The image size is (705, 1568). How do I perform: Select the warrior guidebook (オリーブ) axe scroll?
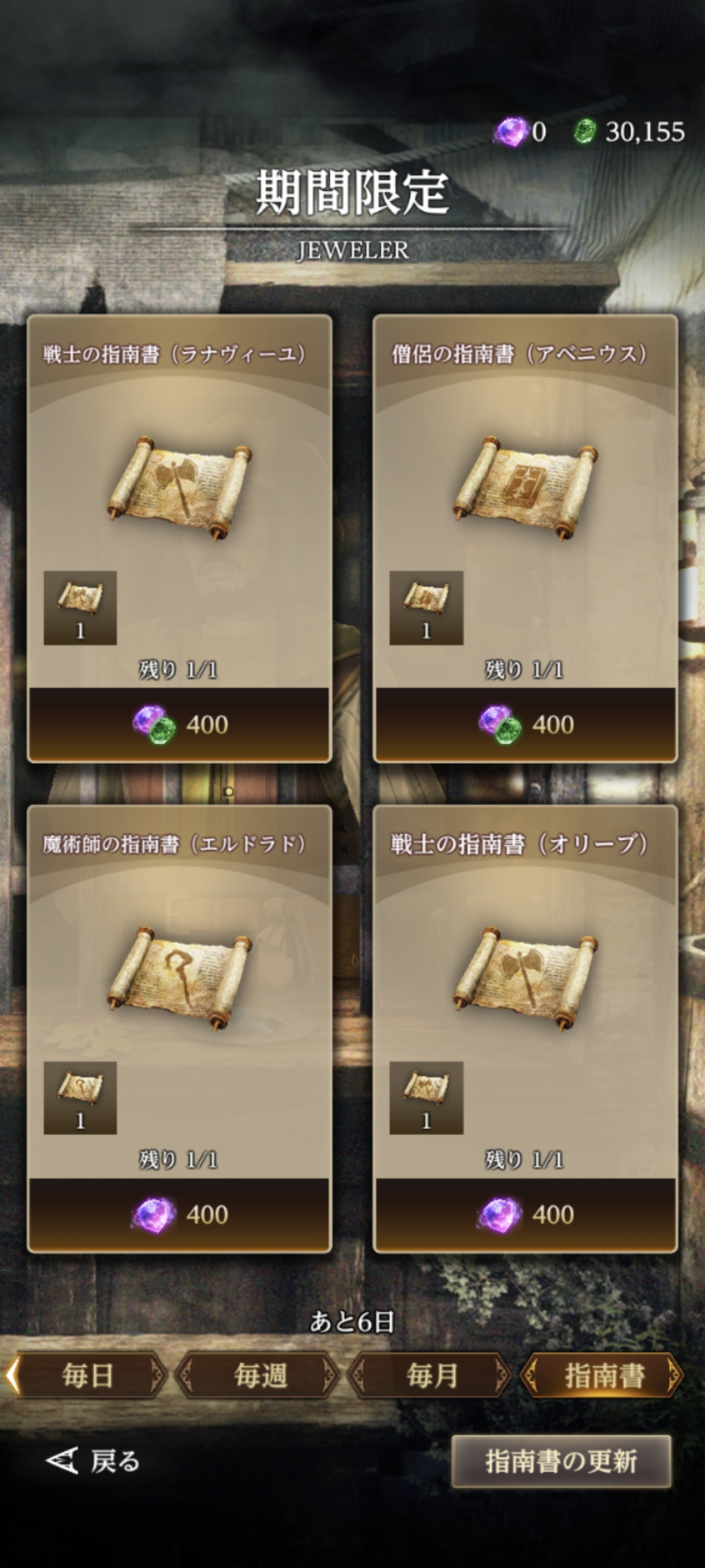pyautogui.click(x=525, y=977)
